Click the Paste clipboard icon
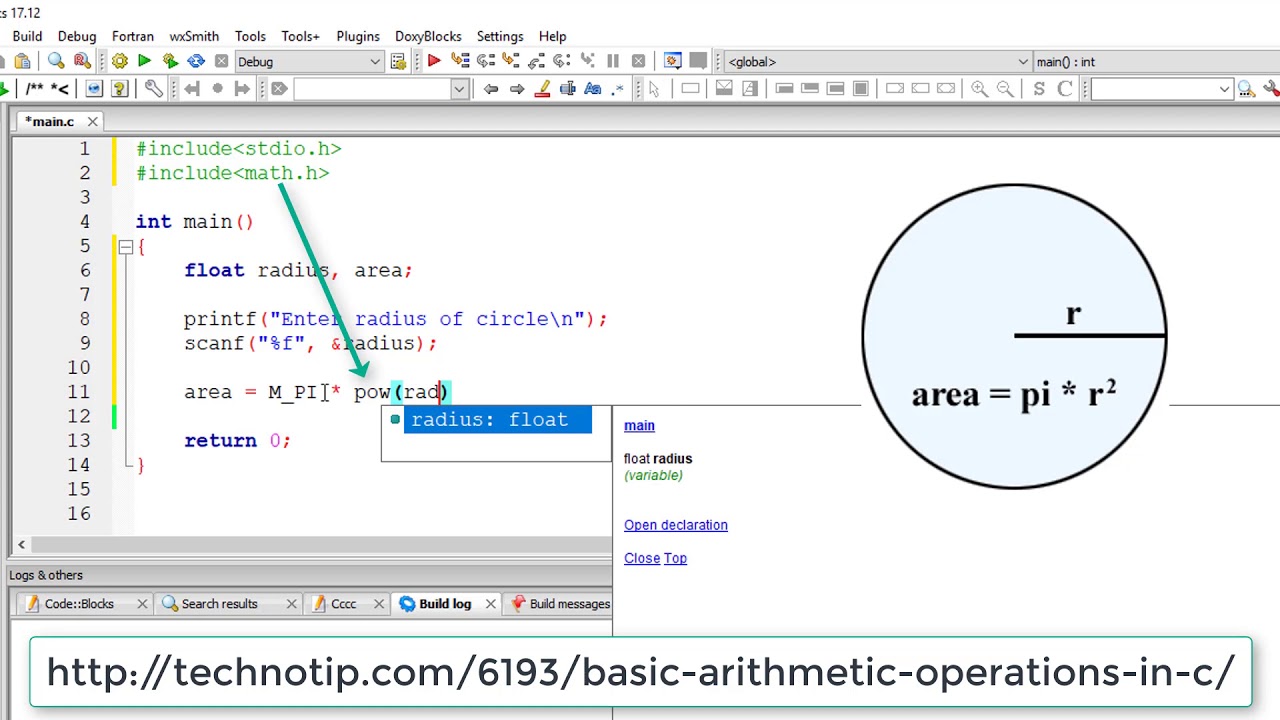The image size is (1280, 720). (x=22, y=62)
